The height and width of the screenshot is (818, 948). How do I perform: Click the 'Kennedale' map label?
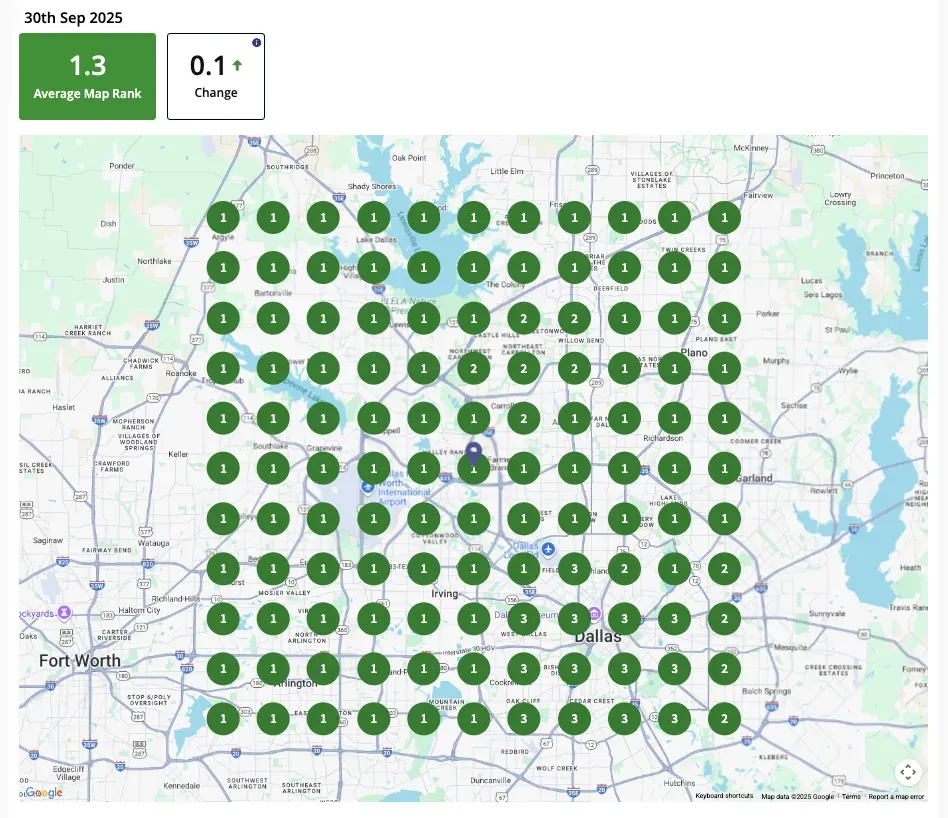click(181, 786)
